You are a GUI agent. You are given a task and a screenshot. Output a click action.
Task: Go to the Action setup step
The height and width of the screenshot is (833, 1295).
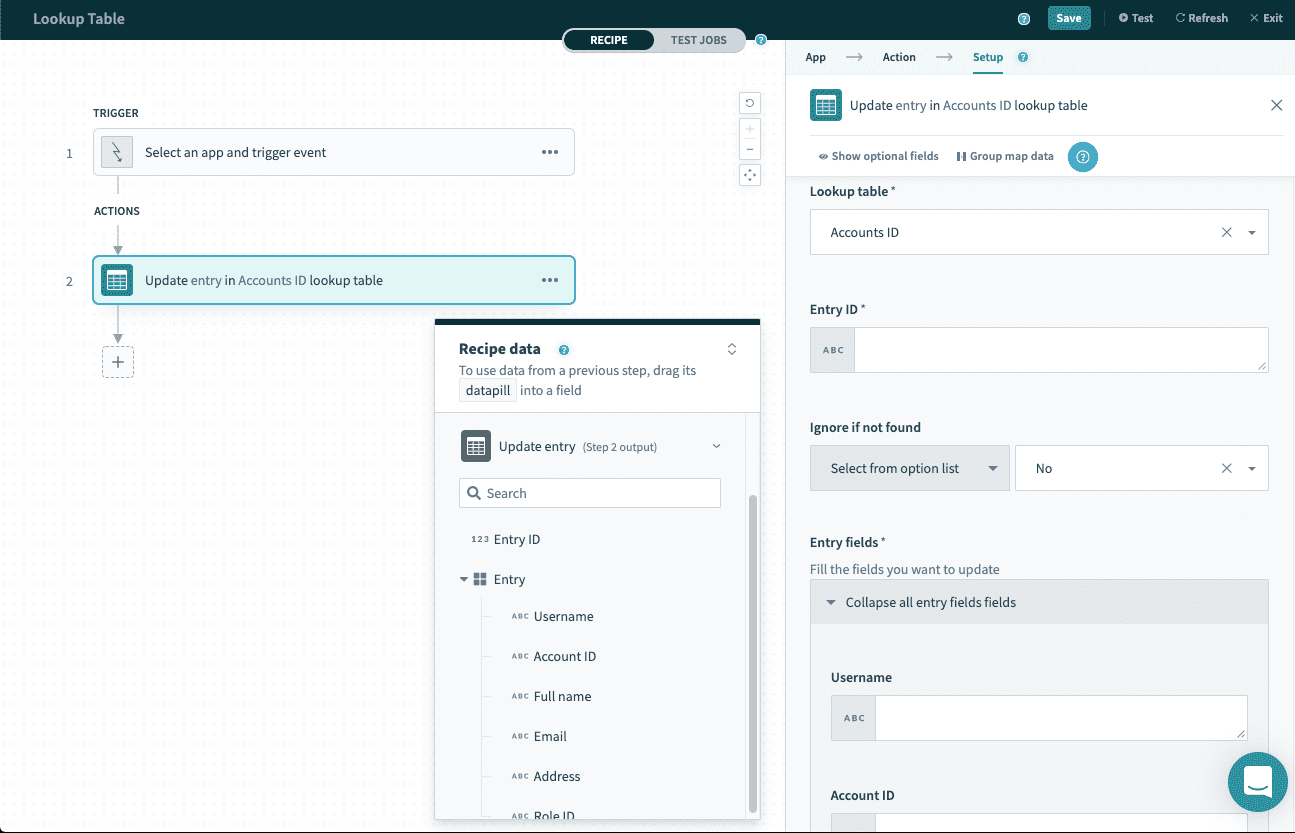tap(898, 57)
